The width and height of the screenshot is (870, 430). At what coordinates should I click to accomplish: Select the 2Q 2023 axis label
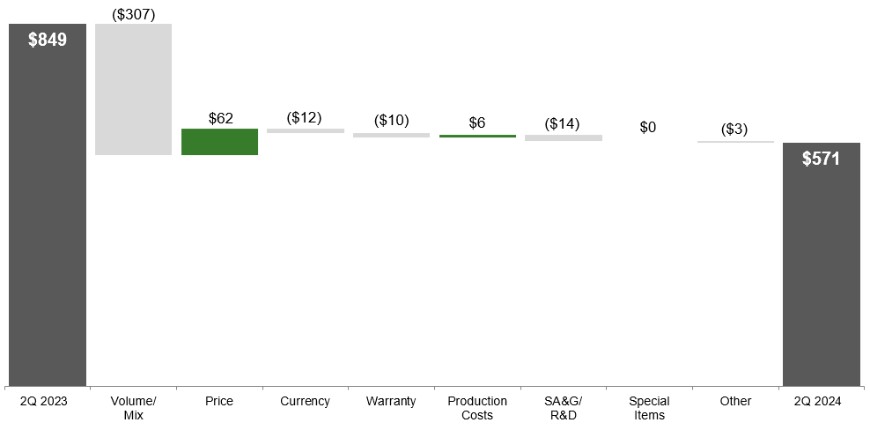47,401
